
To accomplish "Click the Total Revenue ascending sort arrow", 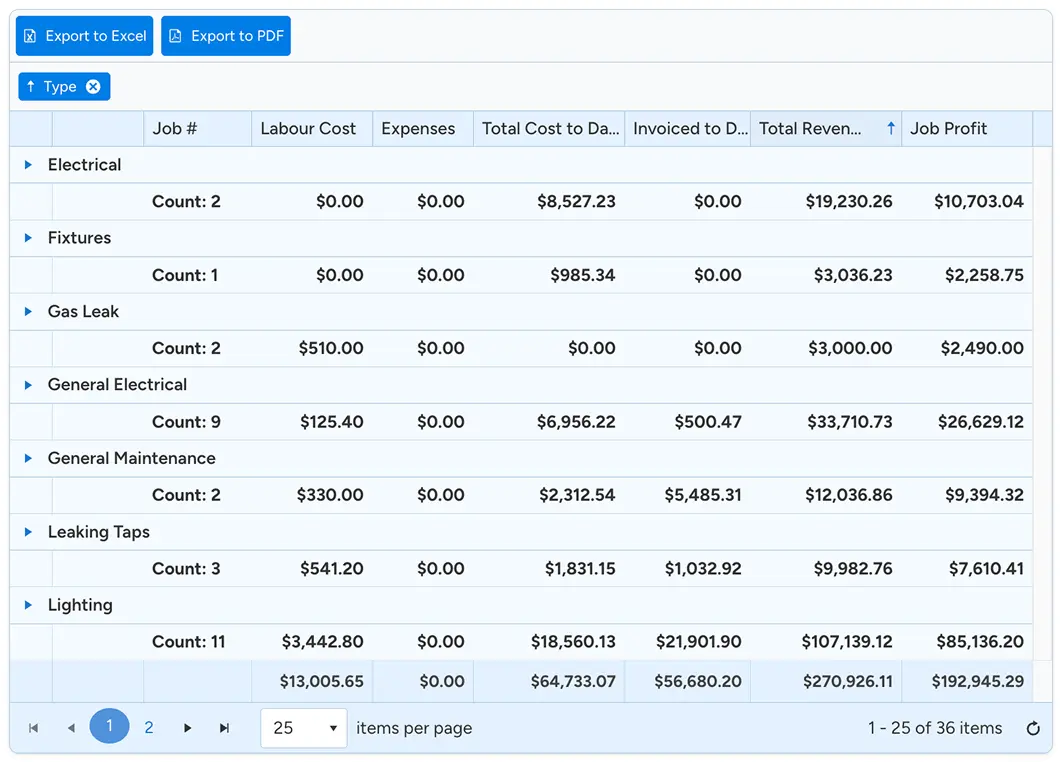I will point(890,128).
